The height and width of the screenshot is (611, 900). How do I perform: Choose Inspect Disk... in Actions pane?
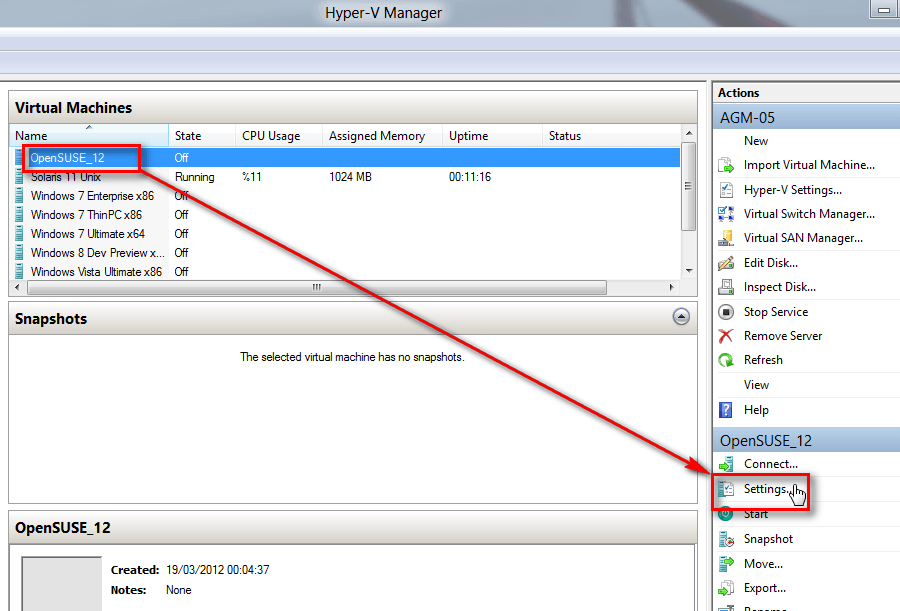click(779, 287)
